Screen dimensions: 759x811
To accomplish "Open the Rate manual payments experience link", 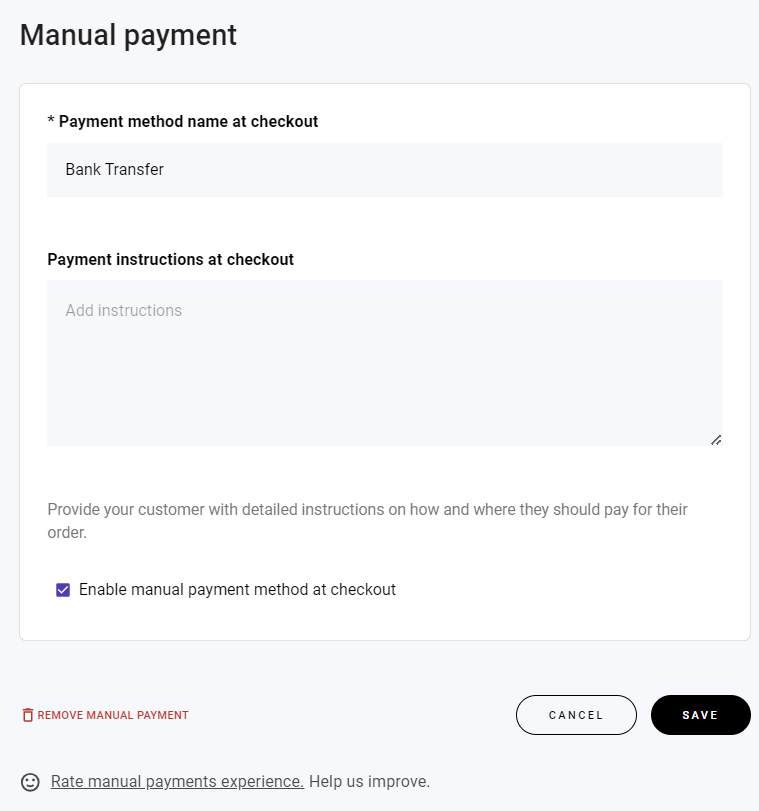I will tap(177, 781).
